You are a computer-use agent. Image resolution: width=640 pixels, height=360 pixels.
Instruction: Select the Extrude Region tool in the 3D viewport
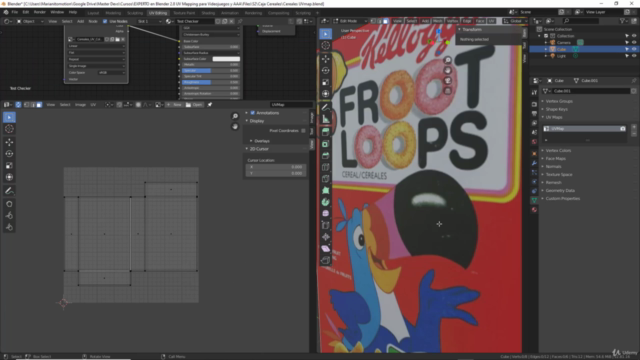pos(325,132)
